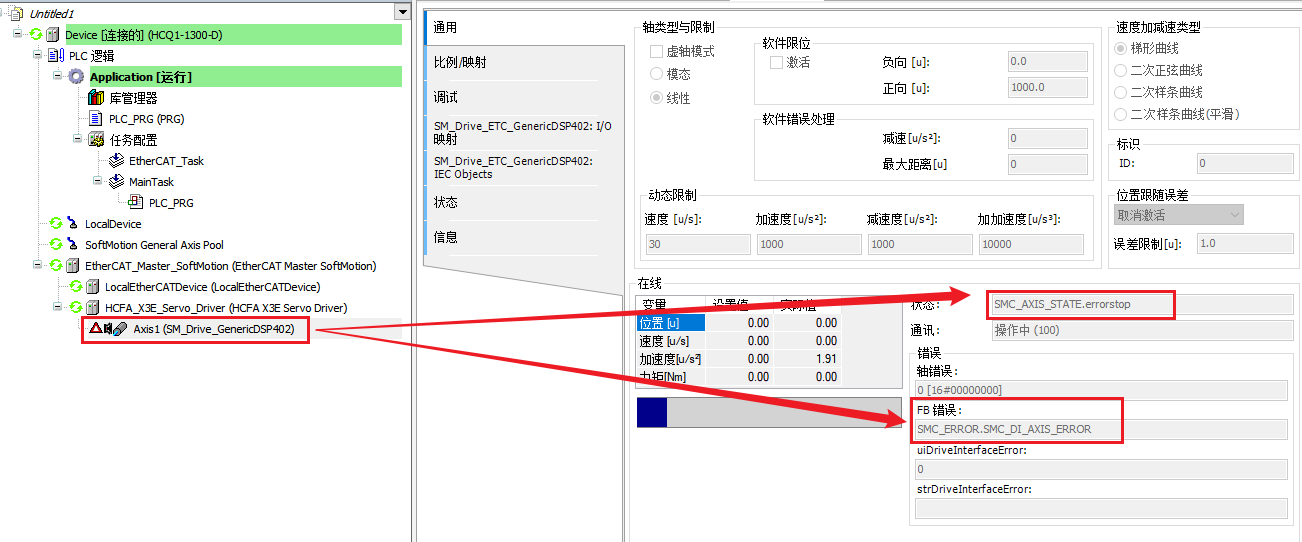Open the position following error dropdown
The height and width of the screenshot is (542, 1302).
pos(1179,215)
